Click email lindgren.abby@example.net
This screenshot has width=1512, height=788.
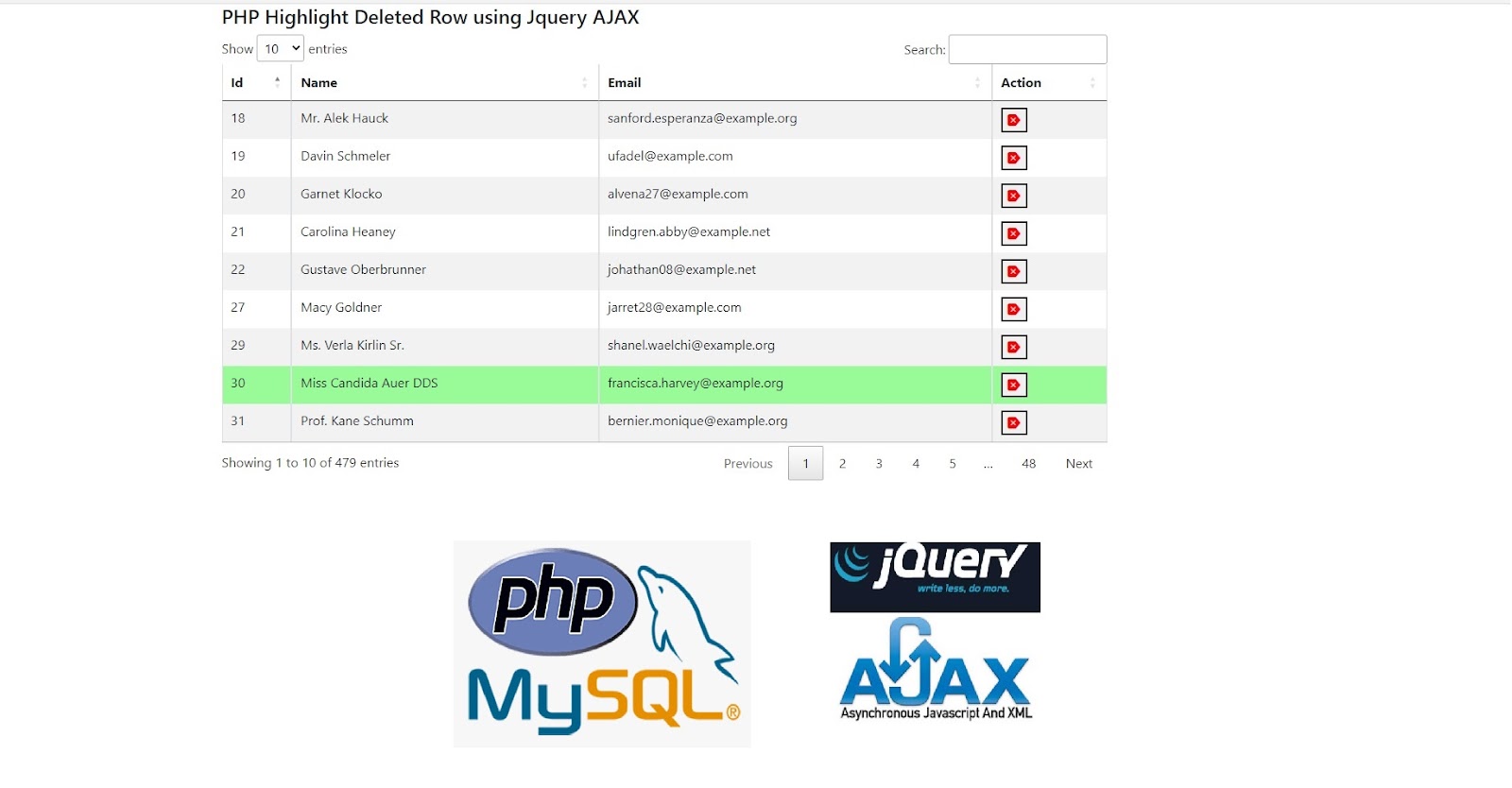click(689, 231)
